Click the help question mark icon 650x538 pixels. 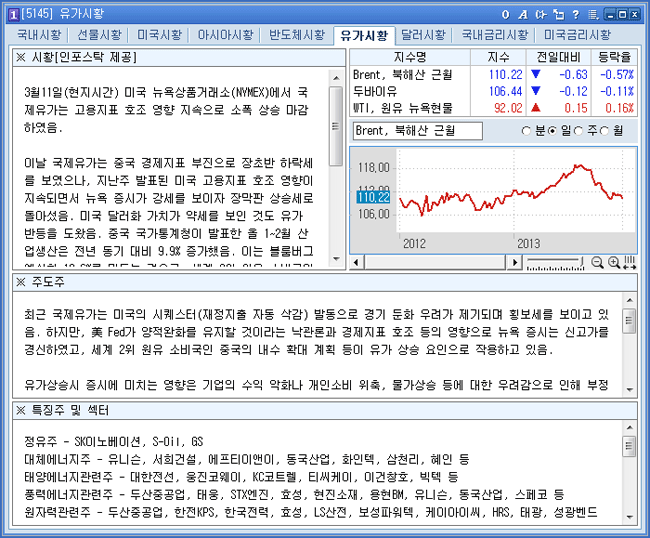point(577,13)
